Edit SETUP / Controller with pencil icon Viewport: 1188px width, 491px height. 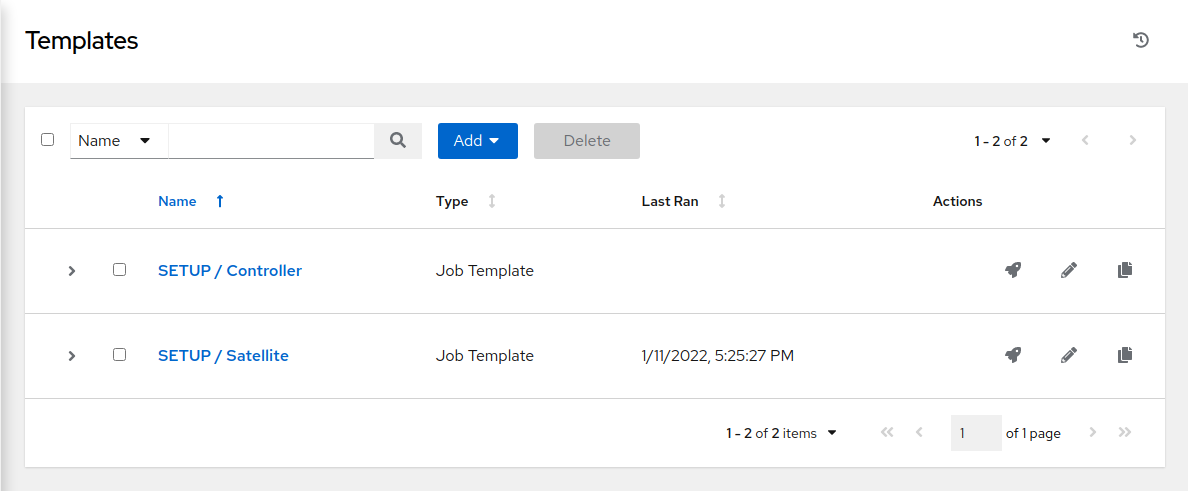click(1068, 270)
